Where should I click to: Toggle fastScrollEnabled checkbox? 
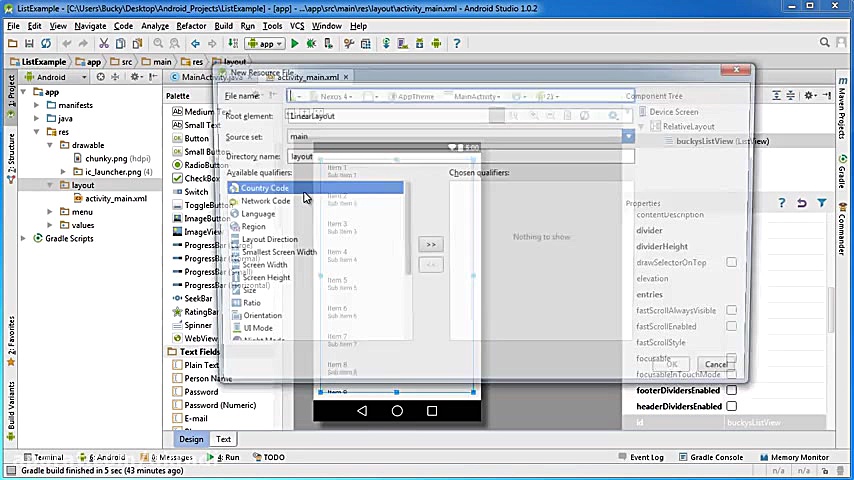click(x=731, y=326)
